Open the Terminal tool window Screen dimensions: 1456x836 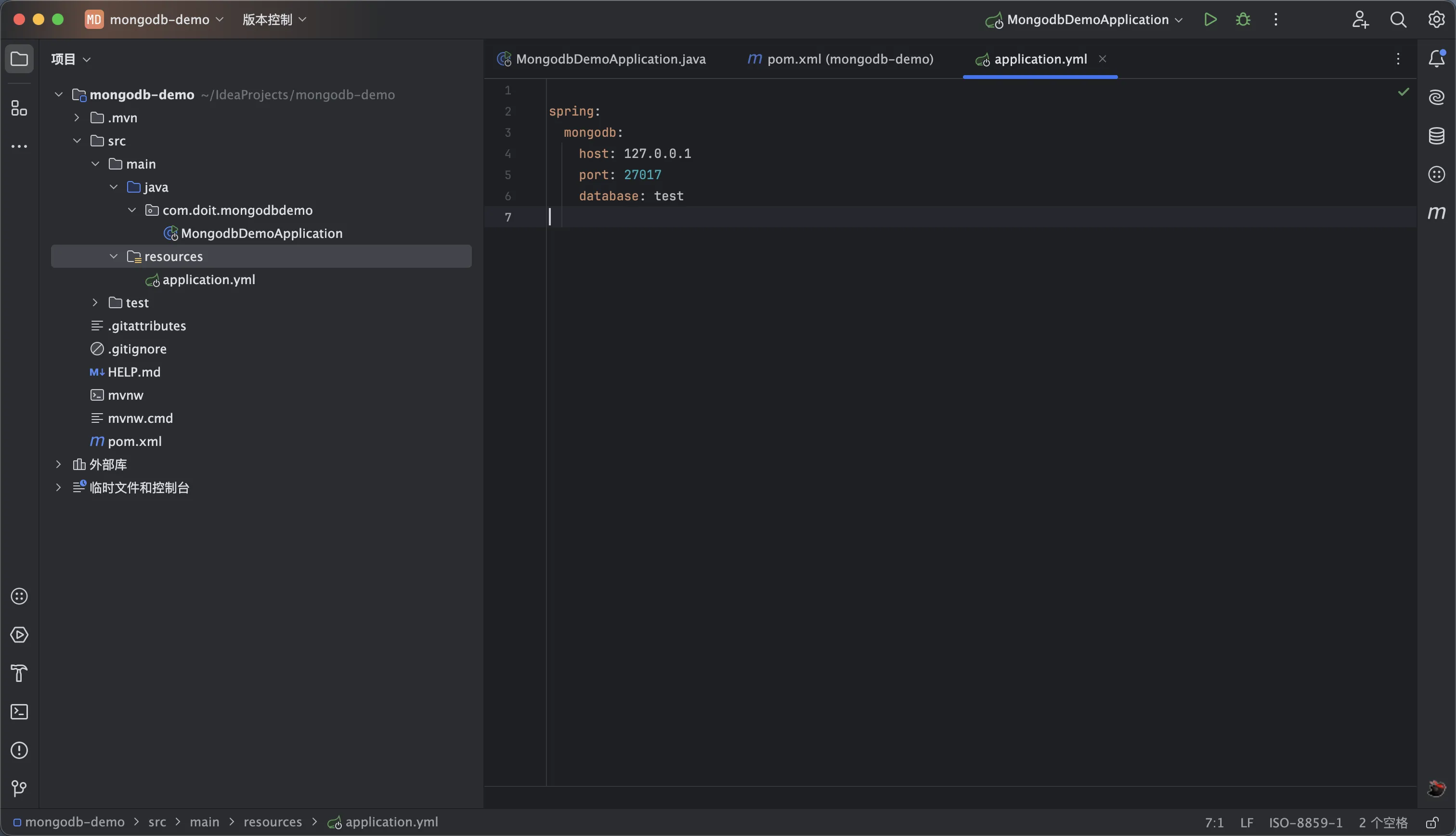click(20, 712)
